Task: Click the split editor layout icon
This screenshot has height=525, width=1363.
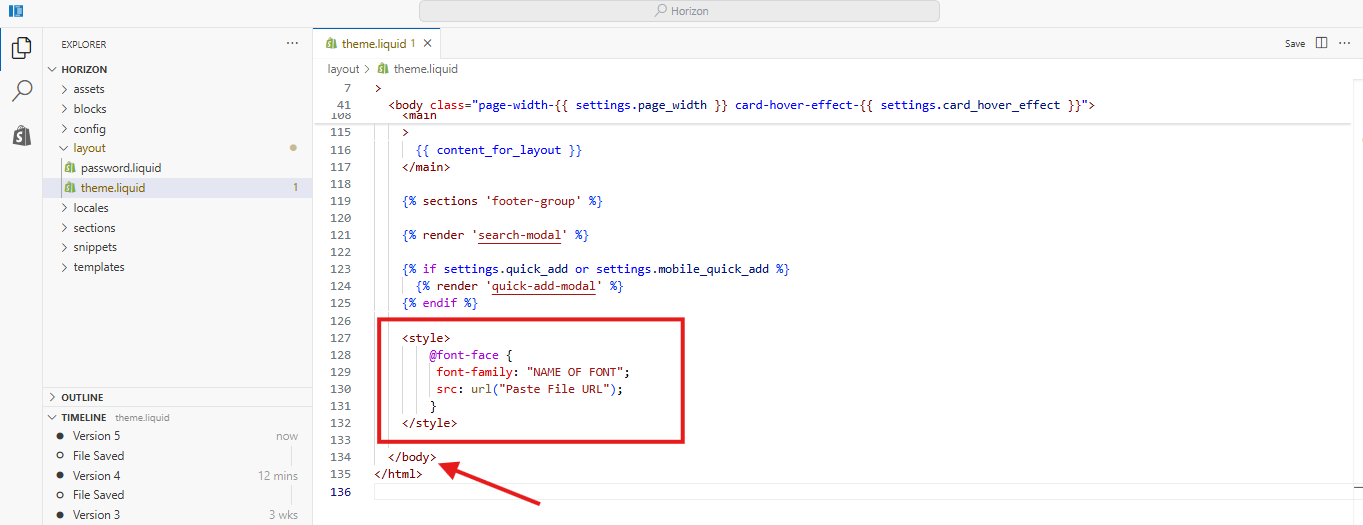Action: pyautogui.click(x=1322, y=43)
